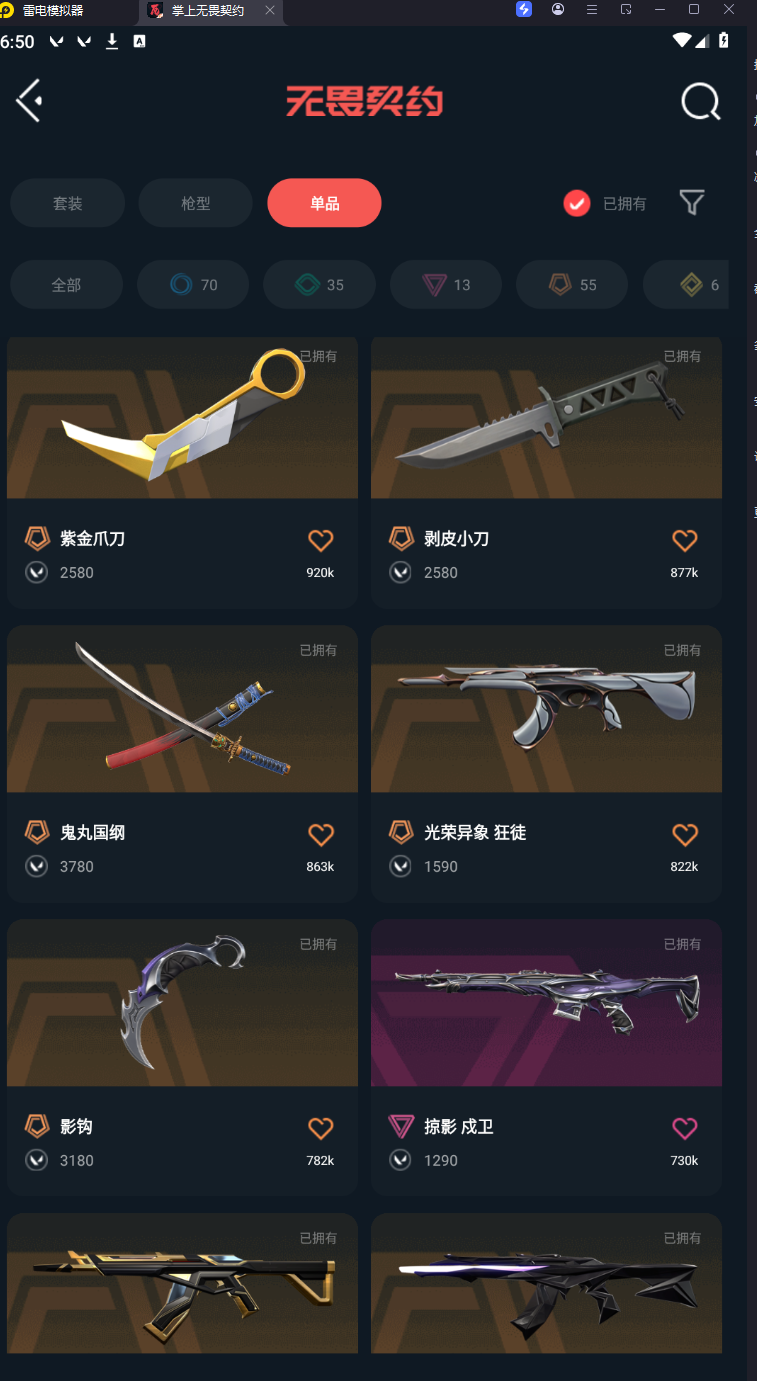Favorite the 紫金爪刀 heart icon
This screenshot has height=1381, width=757.
320,541
